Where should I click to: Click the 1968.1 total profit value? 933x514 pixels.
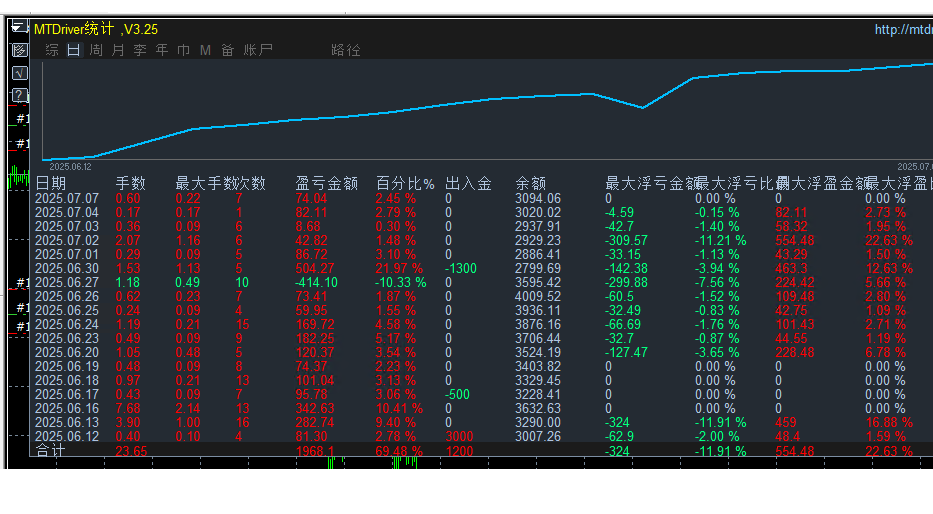pyautogui.click(x=315, y=450)
